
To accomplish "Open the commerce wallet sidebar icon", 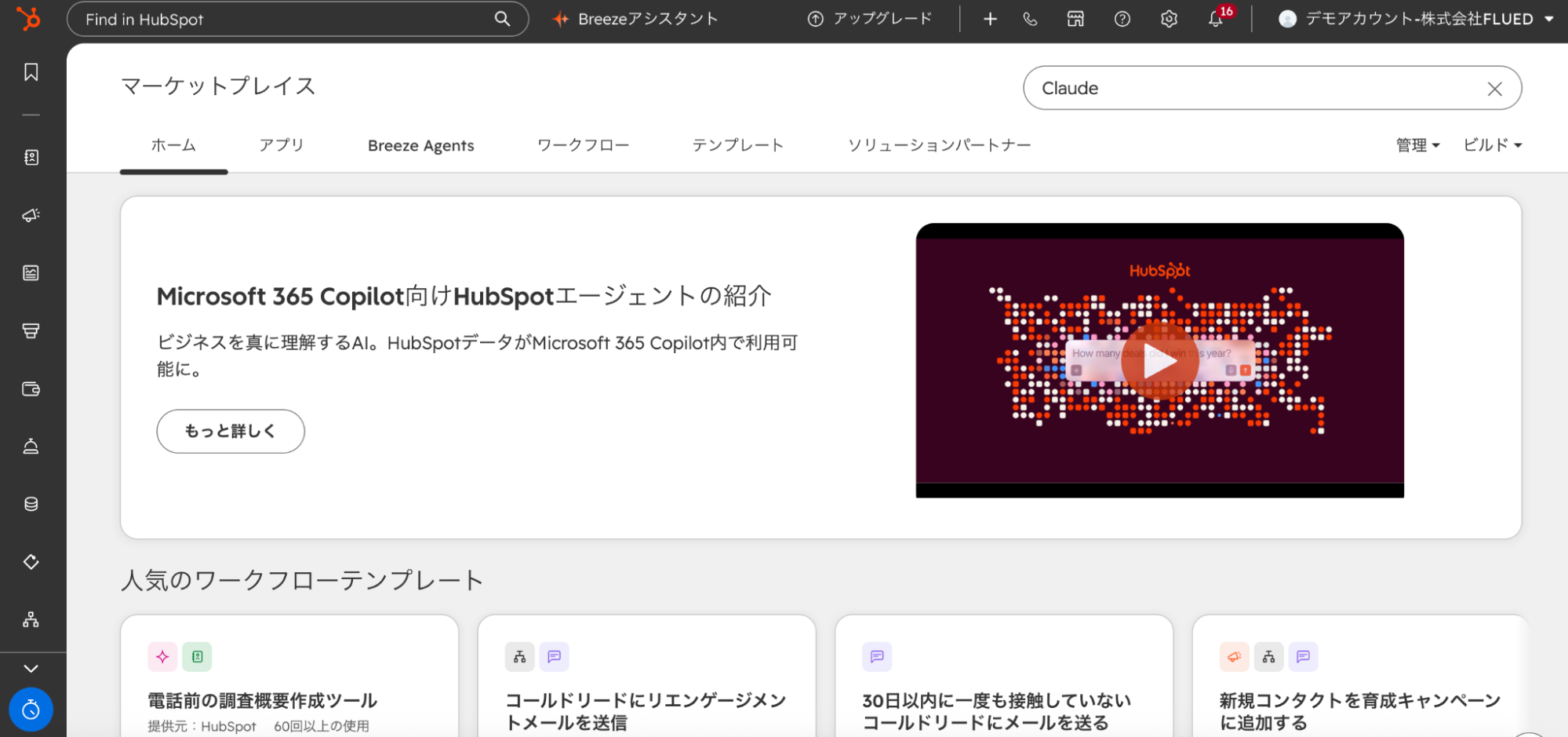I will pos(31,389).
